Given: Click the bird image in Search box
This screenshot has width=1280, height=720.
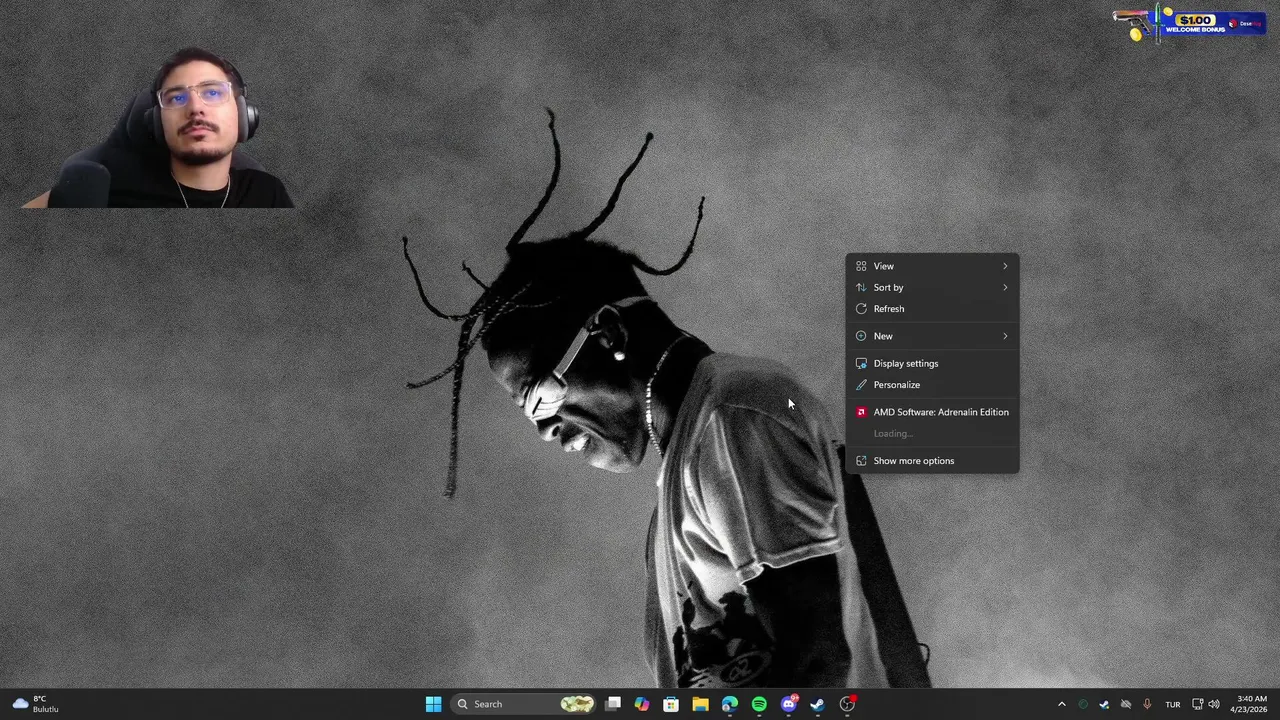Looking at the screenshot, I should [x=577, y=704].
